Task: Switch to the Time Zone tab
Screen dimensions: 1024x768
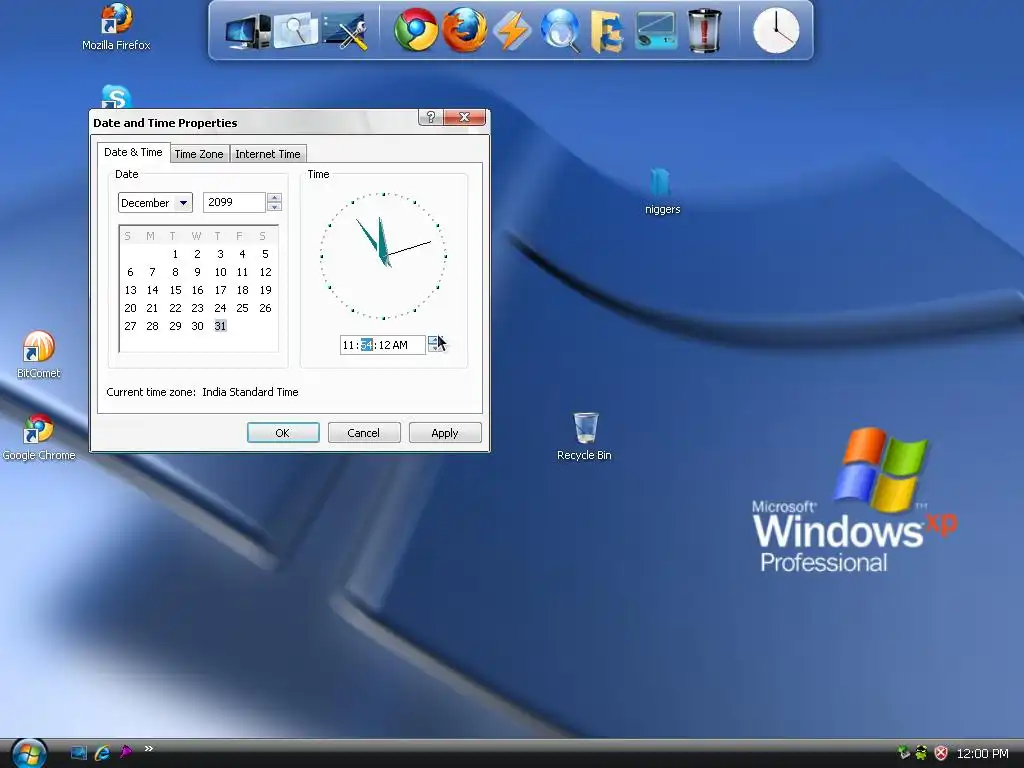Action: click(x=199, y=154)
